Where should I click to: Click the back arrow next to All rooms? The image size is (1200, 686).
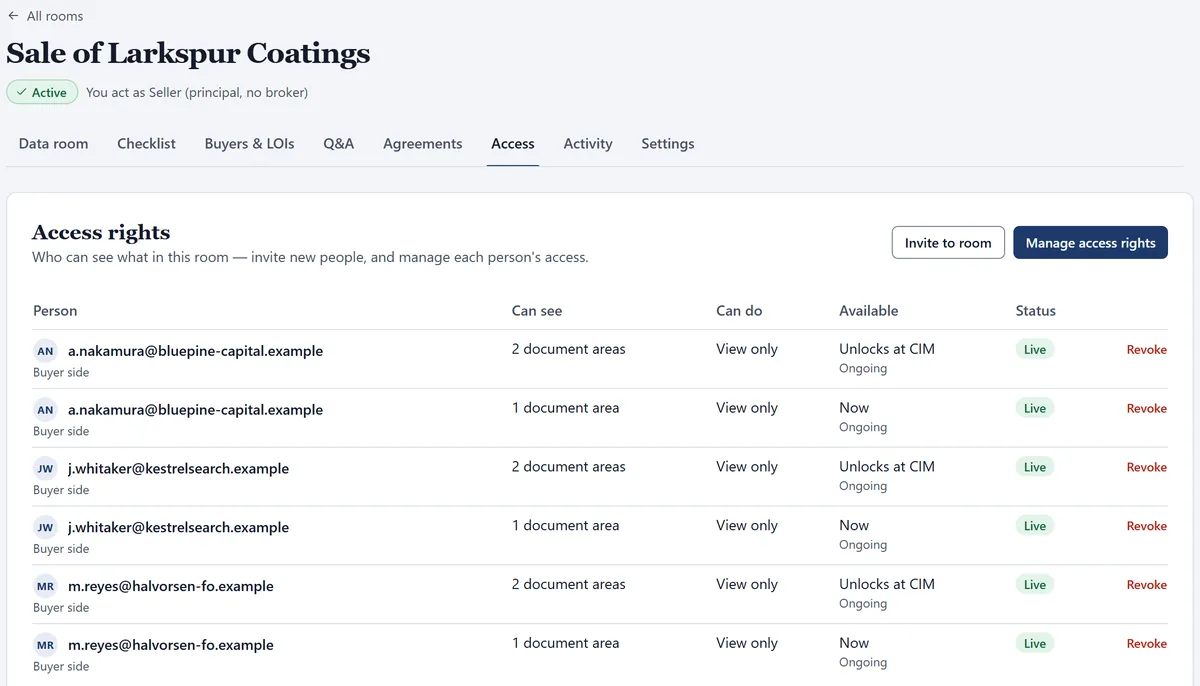click(x=13, y=16)
